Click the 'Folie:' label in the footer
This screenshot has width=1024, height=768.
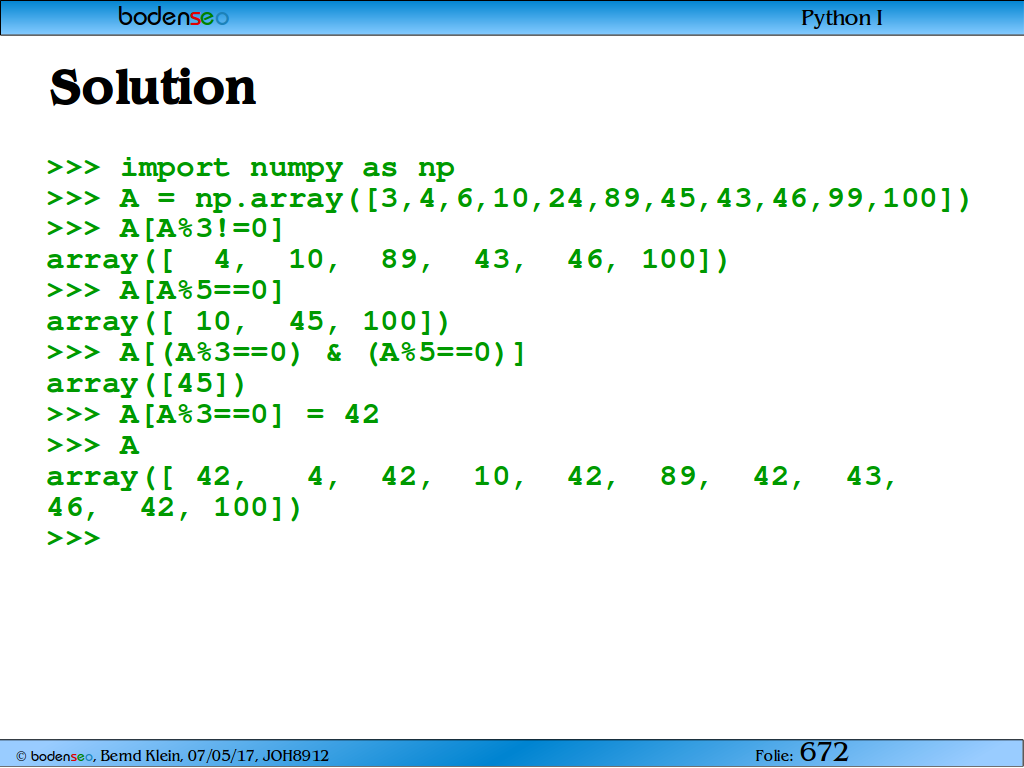774,756
